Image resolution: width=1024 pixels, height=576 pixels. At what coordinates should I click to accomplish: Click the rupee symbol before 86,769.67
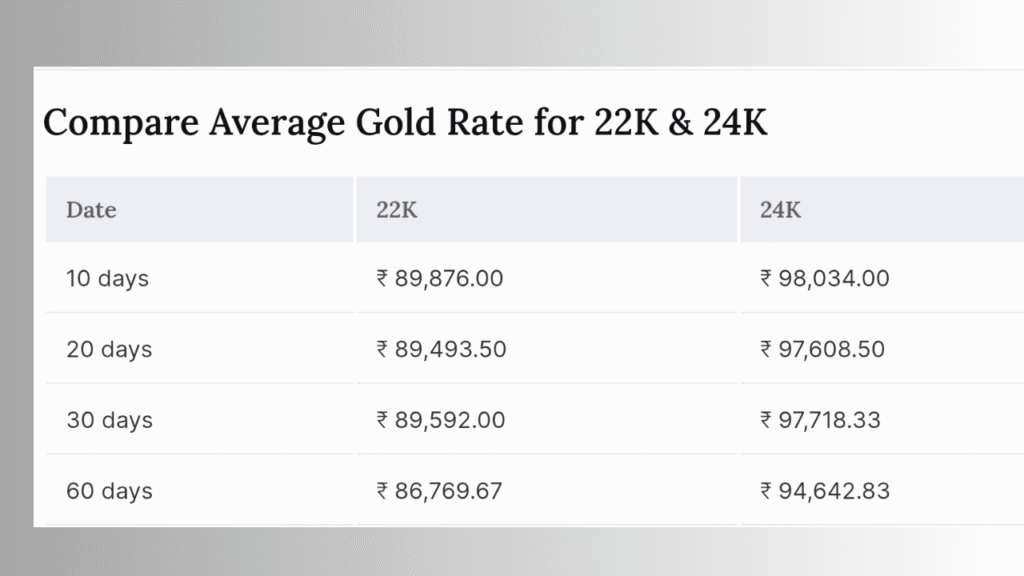pos(382,491)
